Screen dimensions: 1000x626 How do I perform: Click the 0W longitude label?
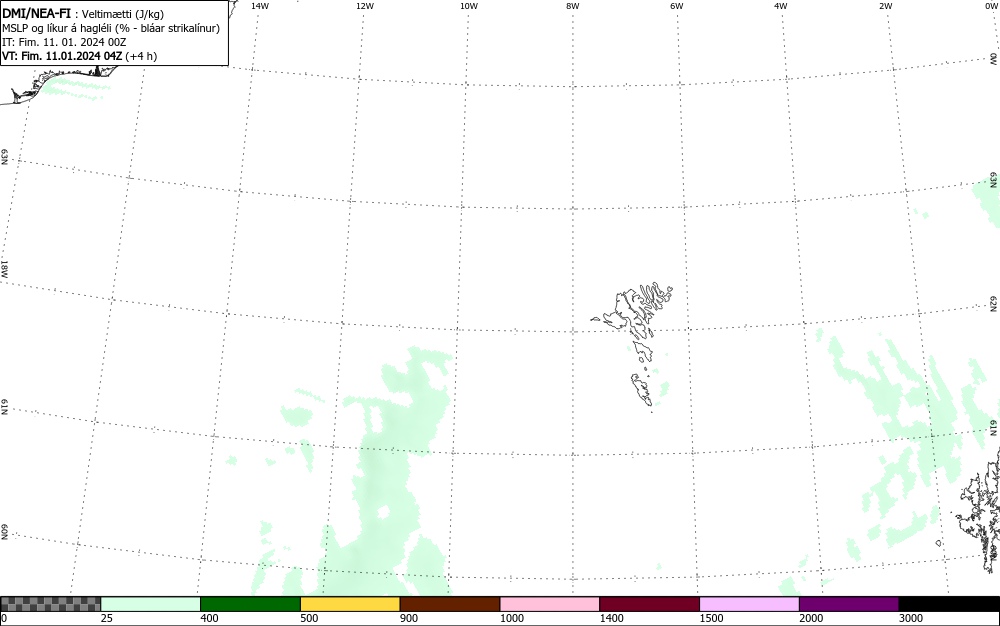(x=991, y=6)
